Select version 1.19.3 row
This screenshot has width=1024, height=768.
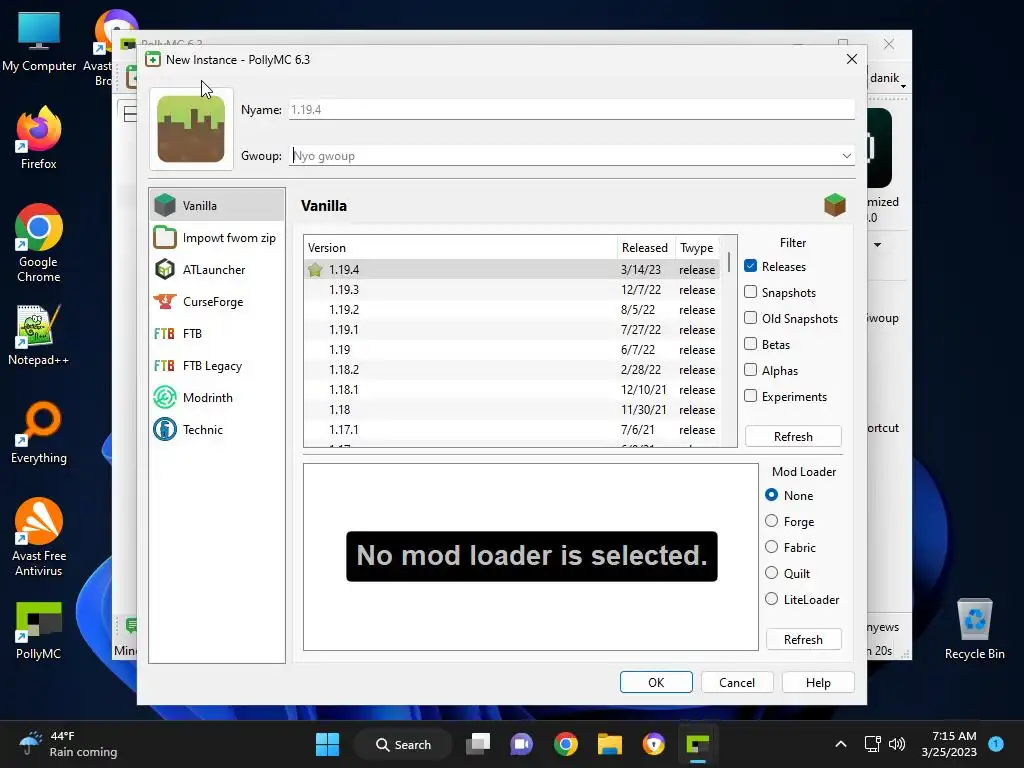[512, 289]
